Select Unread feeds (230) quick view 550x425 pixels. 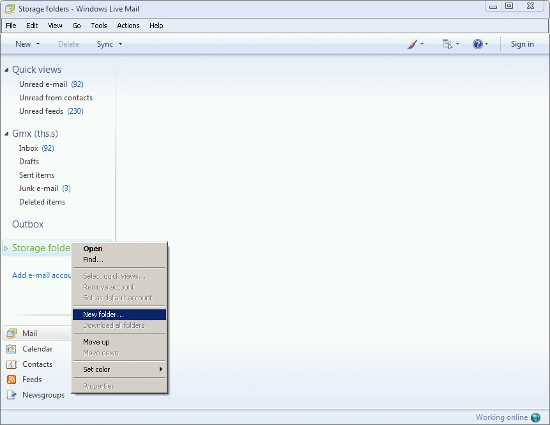click(51, 111)
